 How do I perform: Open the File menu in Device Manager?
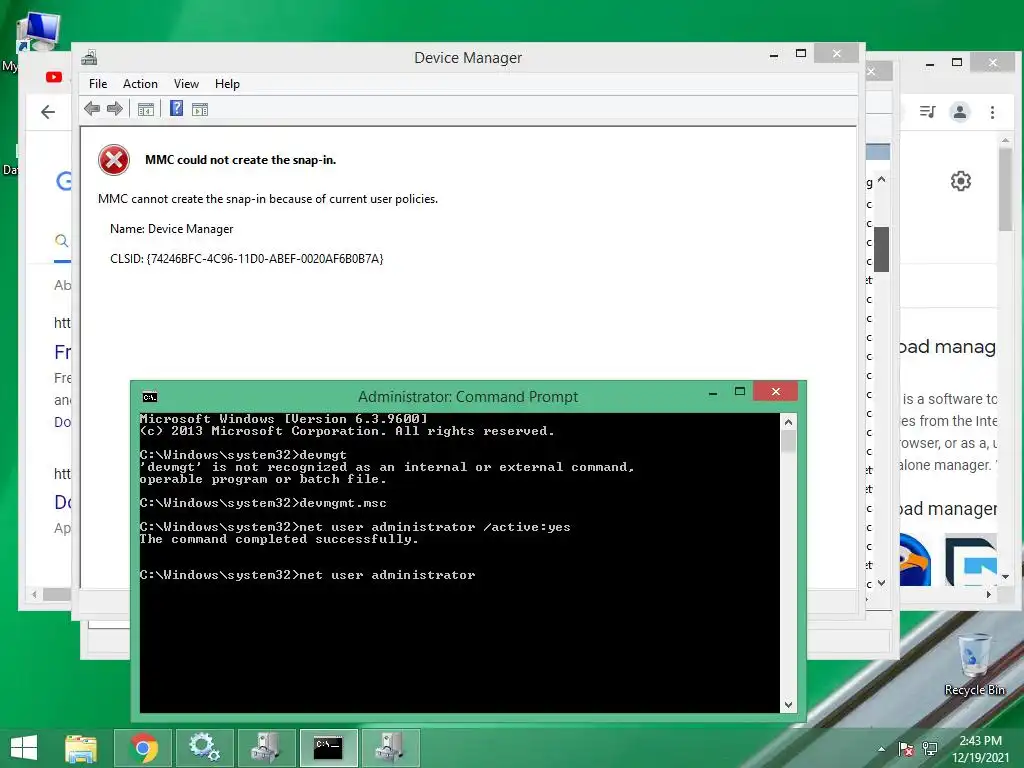coord(98,84)
